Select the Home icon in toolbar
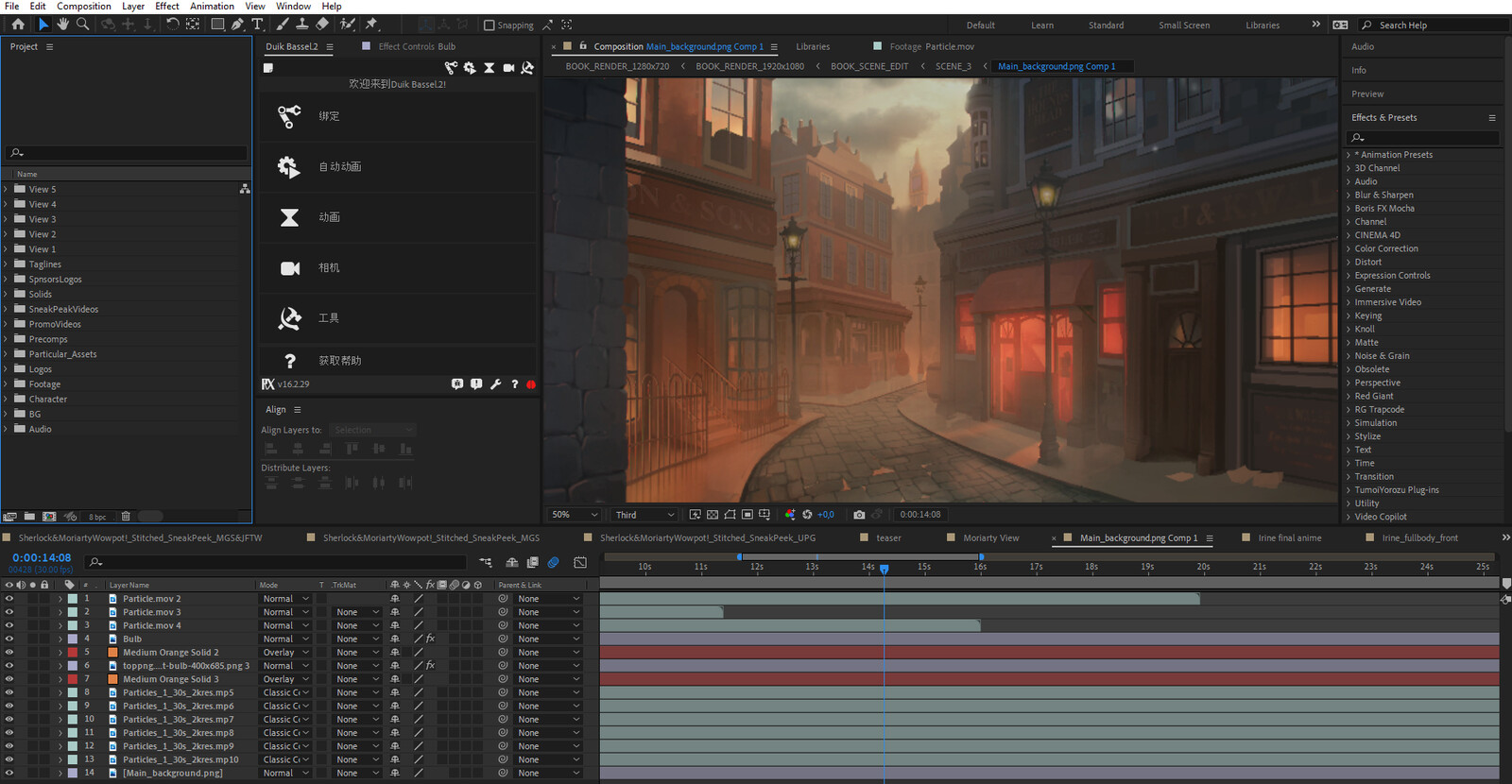1512x784 pixels. 18,25
